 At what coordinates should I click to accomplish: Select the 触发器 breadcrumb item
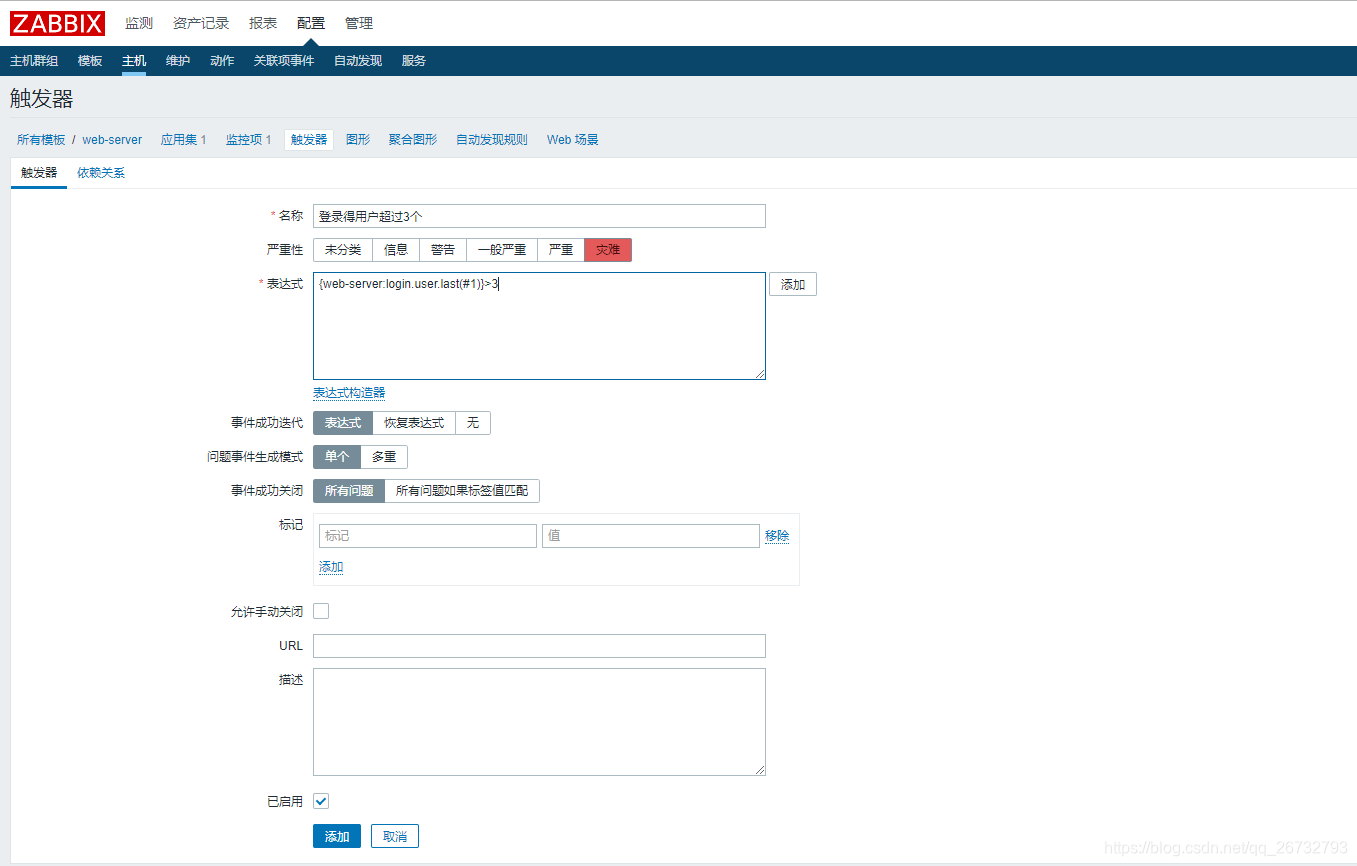click(309, 140)
